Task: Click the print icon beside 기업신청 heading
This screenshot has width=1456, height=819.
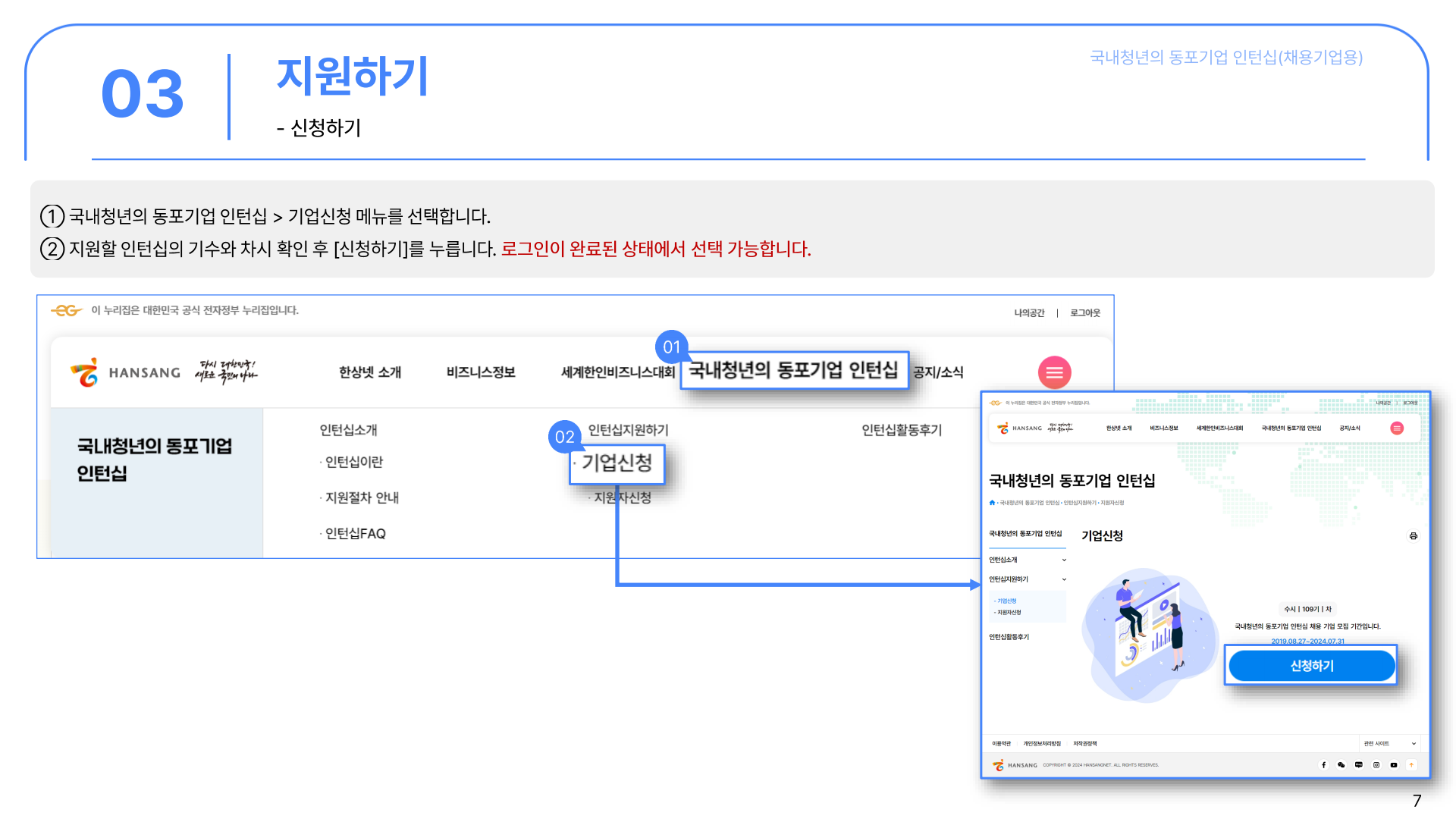Action: tap(1414, 536)
